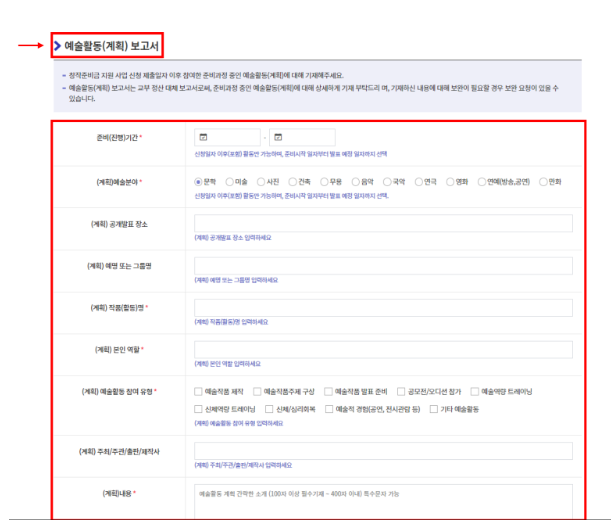611x520 pixels.
Task: Choose the 건축 radio option
Action: 293,182
